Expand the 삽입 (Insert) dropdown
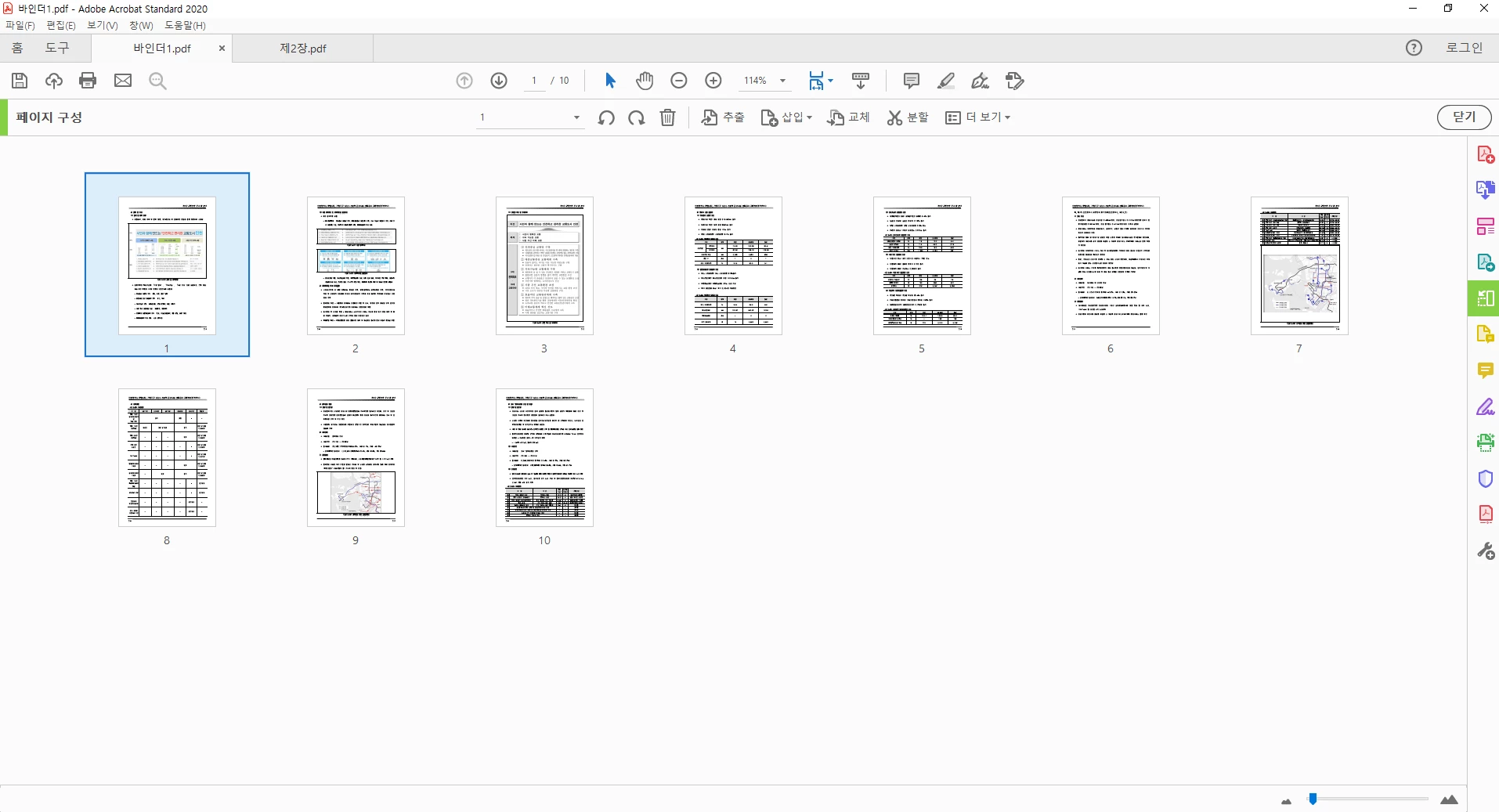Screen dimensions: 1499x812 click(x=787, y=117)
